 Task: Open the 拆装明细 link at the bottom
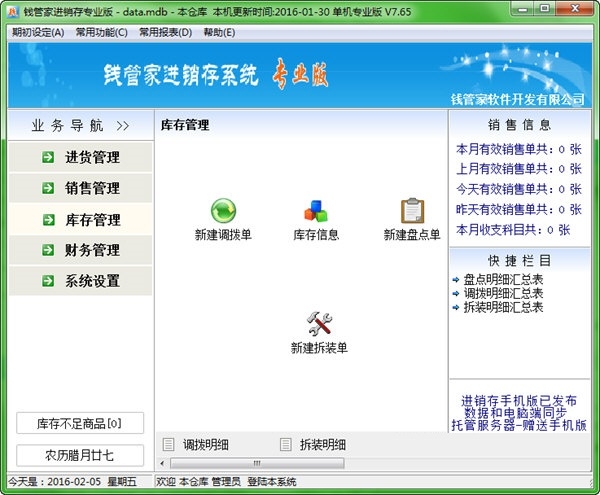323,445
